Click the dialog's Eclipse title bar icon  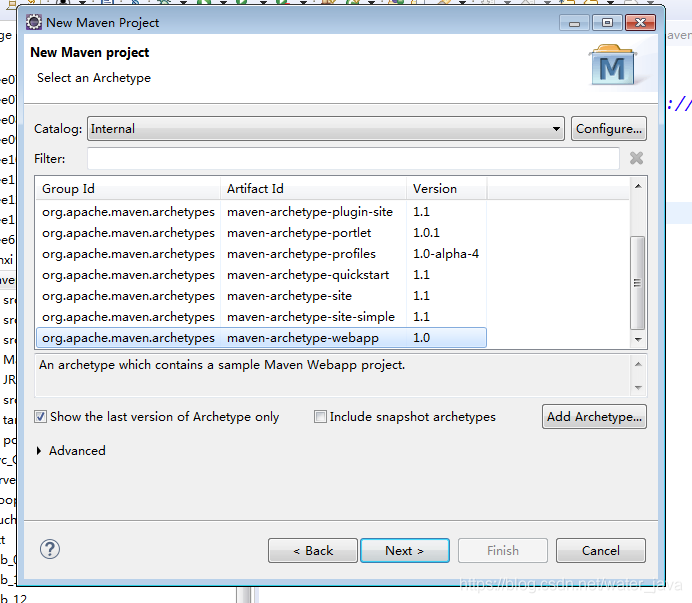coord(34,22)
